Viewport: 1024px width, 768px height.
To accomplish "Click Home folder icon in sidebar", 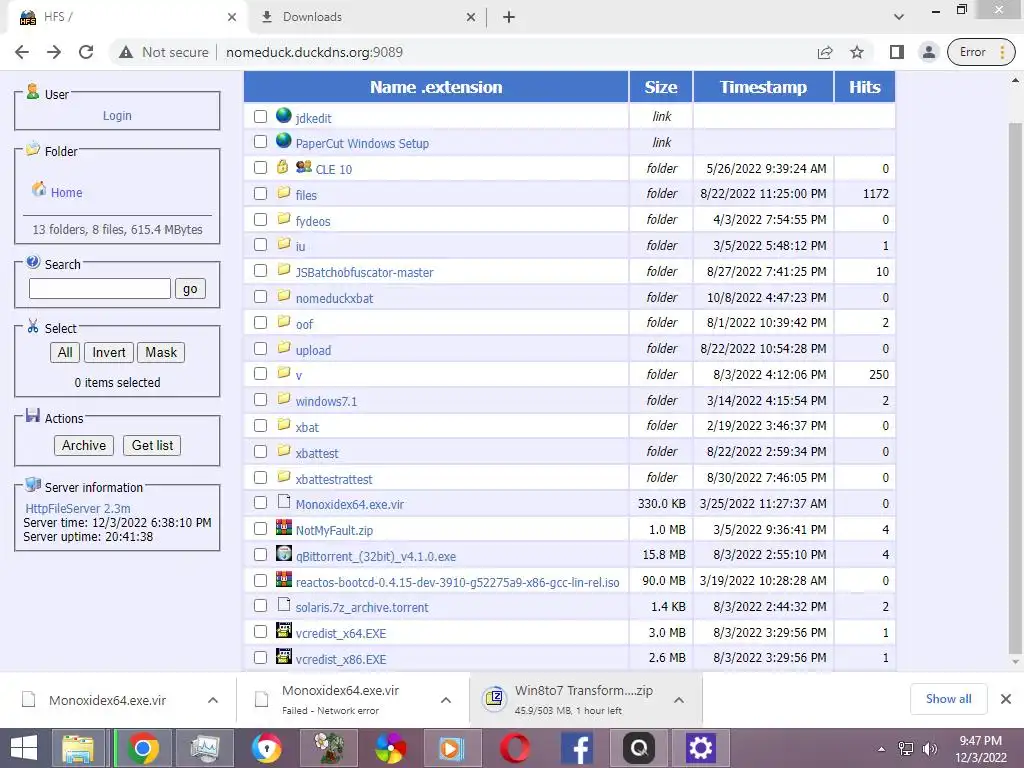I will click(39, 189).
